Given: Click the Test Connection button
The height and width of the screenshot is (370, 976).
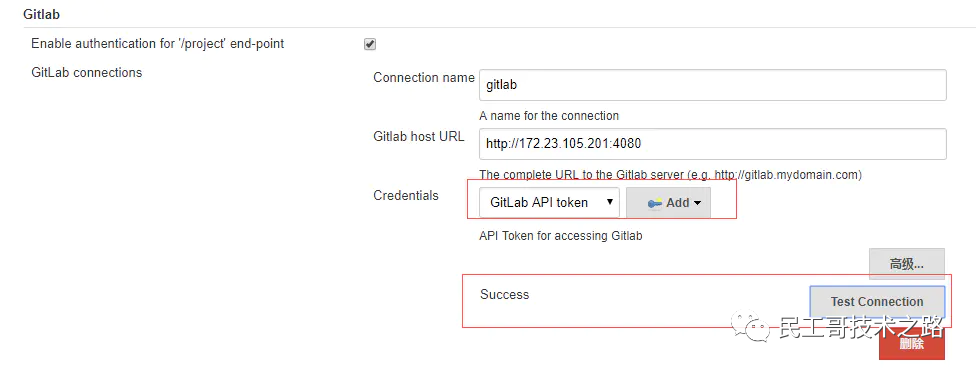Looking at the screenshot, I should coord(877,301).
